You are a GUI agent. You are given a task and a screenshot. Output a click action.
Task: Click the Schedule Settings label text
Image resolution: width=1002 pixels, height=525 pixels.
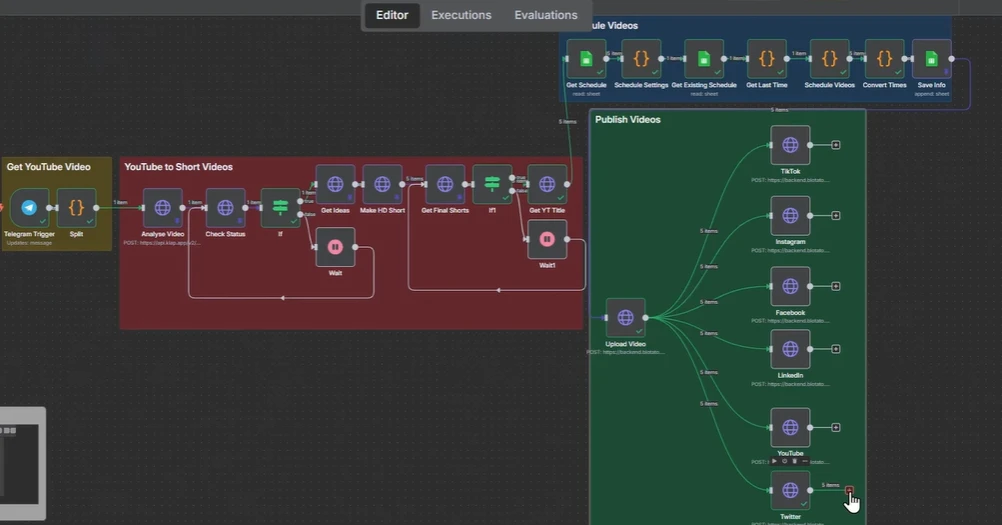pos(641,85)
